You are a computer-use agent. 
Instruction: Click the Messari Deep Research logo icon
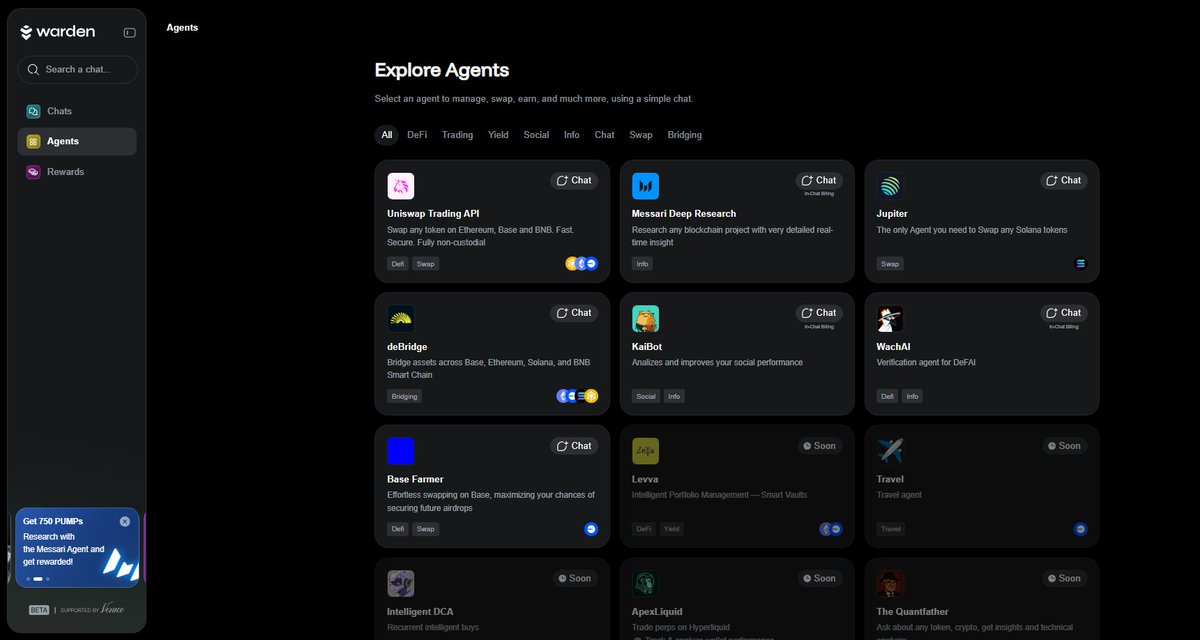pos(646,186)
